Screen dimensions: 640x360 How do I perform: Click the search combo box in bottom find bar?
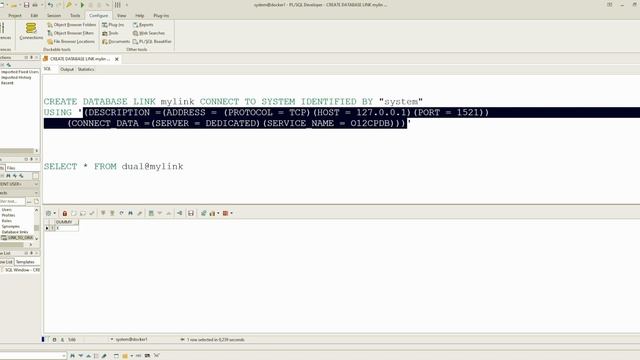click(x=33, y=356)
